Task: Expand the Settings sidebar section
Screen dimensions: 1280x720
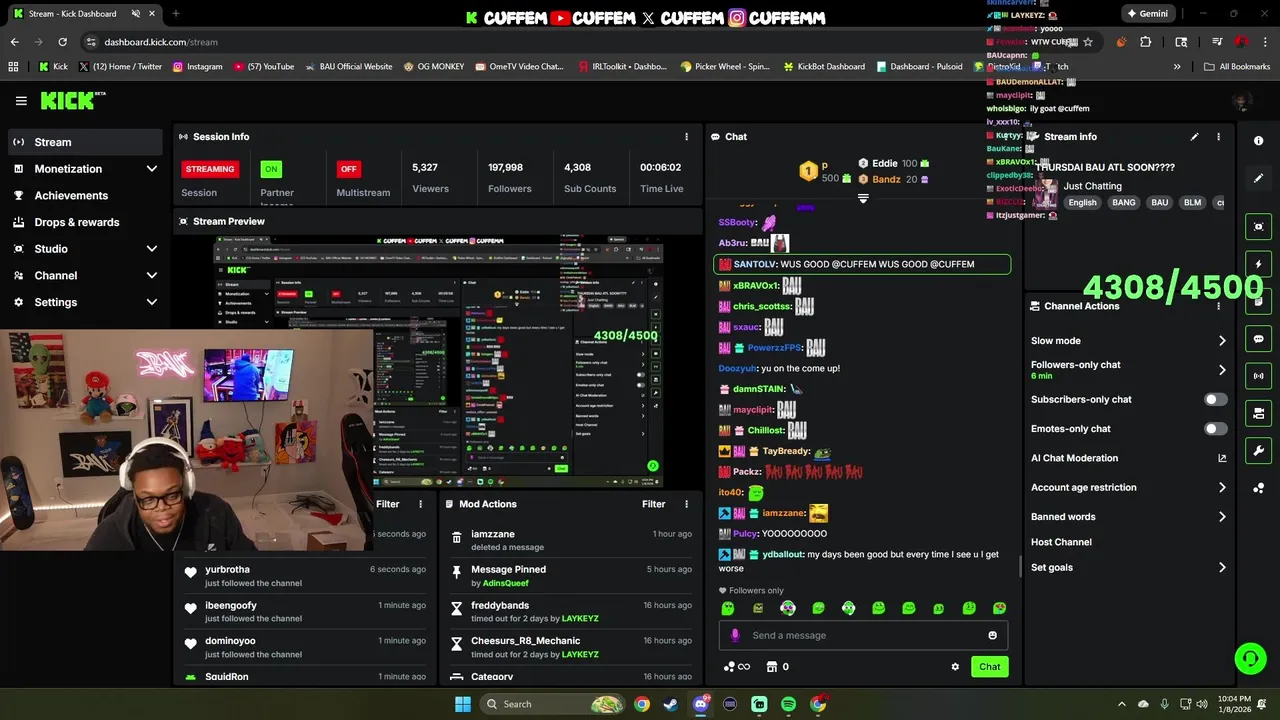Action: point(85,302)
